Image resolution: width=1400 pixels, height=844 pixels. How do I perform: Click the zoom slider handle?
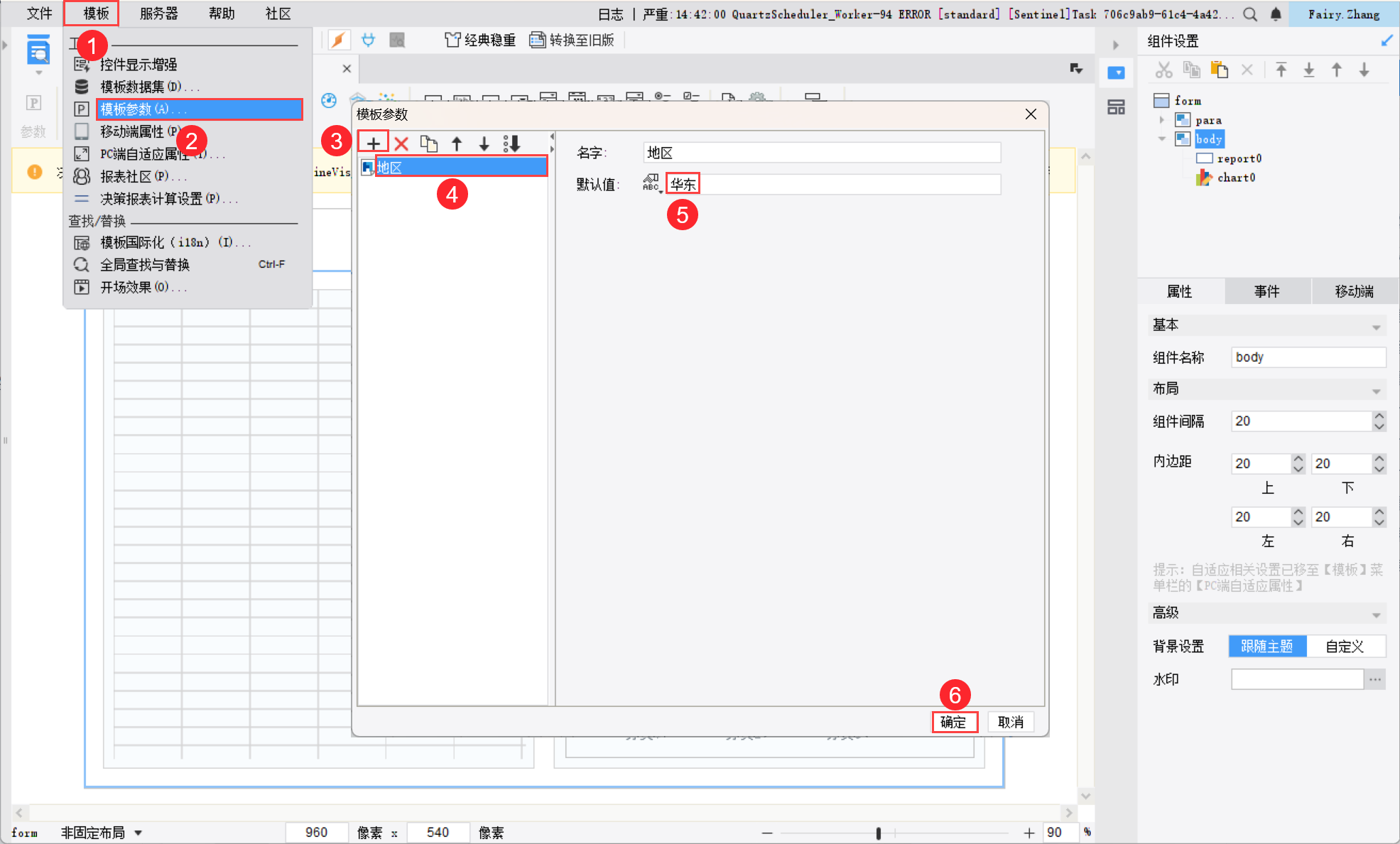[879, 833]
